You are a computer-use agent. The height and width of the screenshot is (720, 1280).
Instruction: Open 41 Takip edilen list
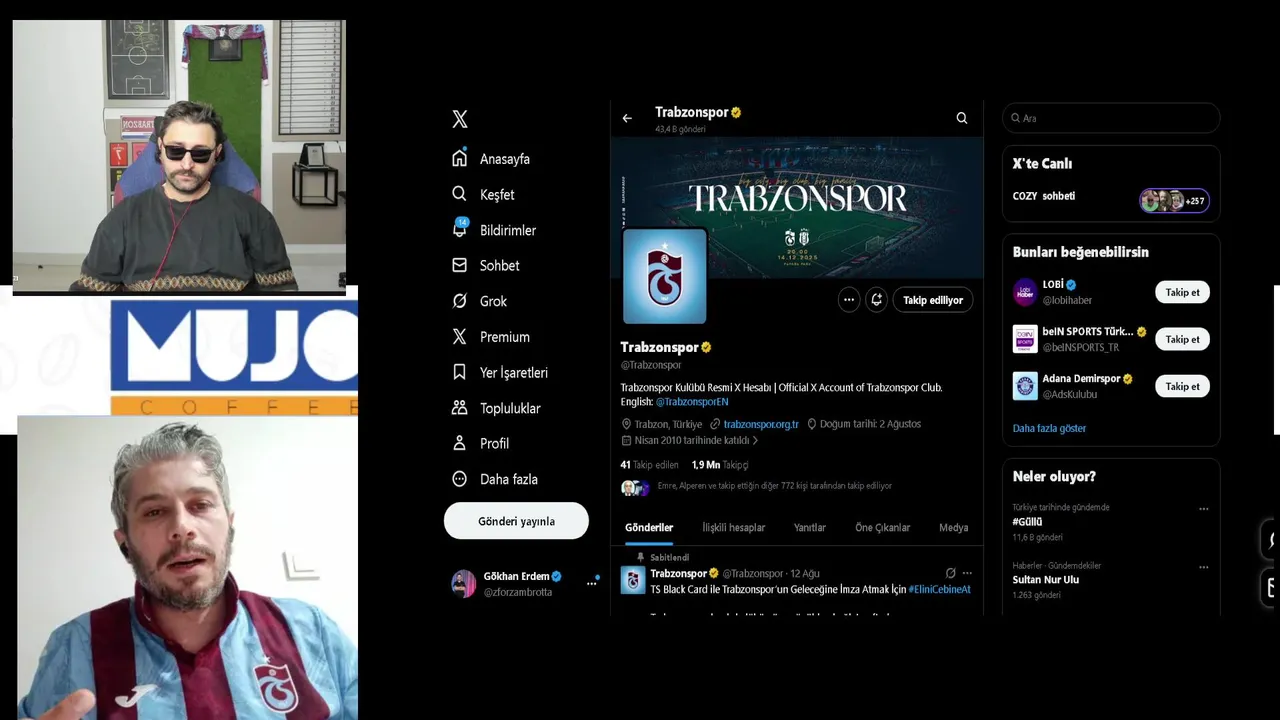(649, 465)
